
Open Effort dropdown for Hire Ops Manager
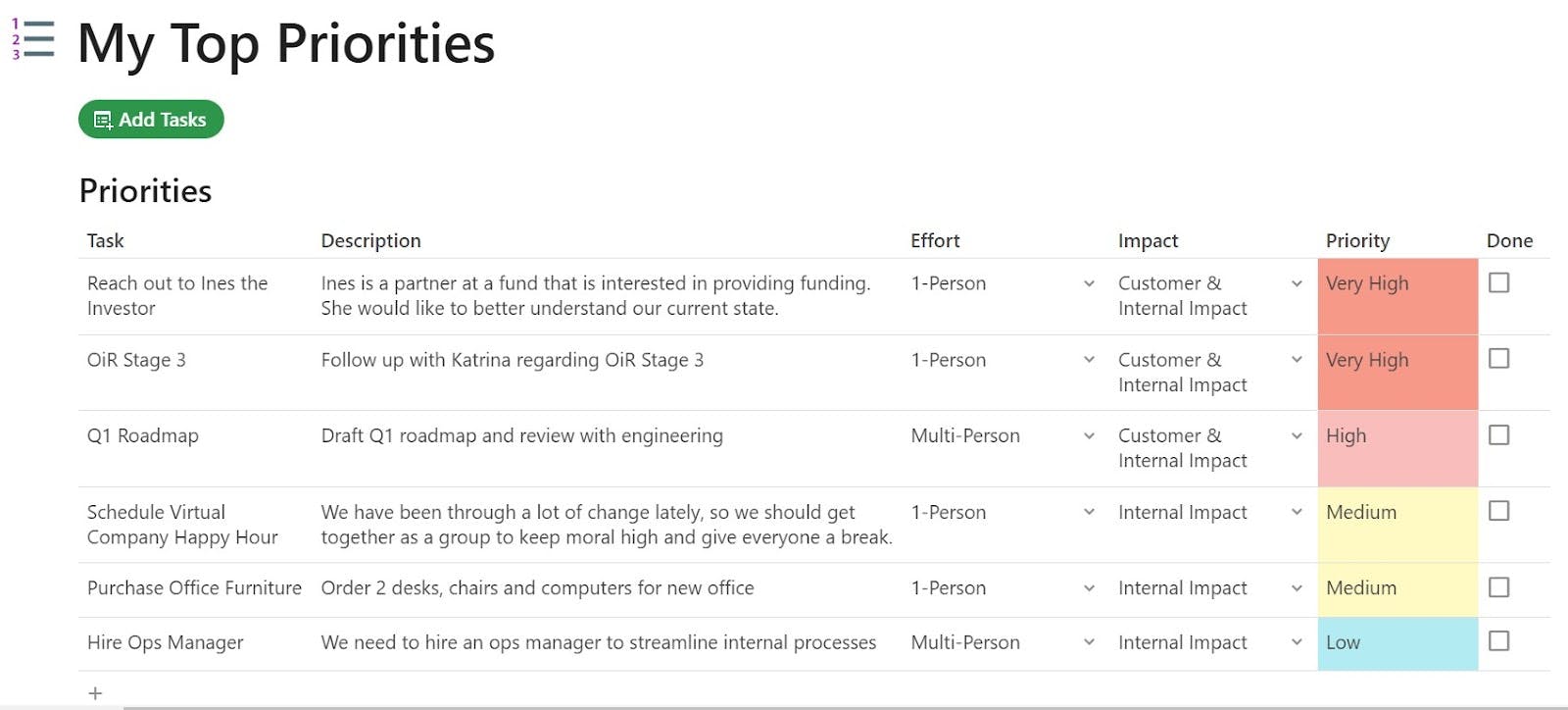[1089, 642]
